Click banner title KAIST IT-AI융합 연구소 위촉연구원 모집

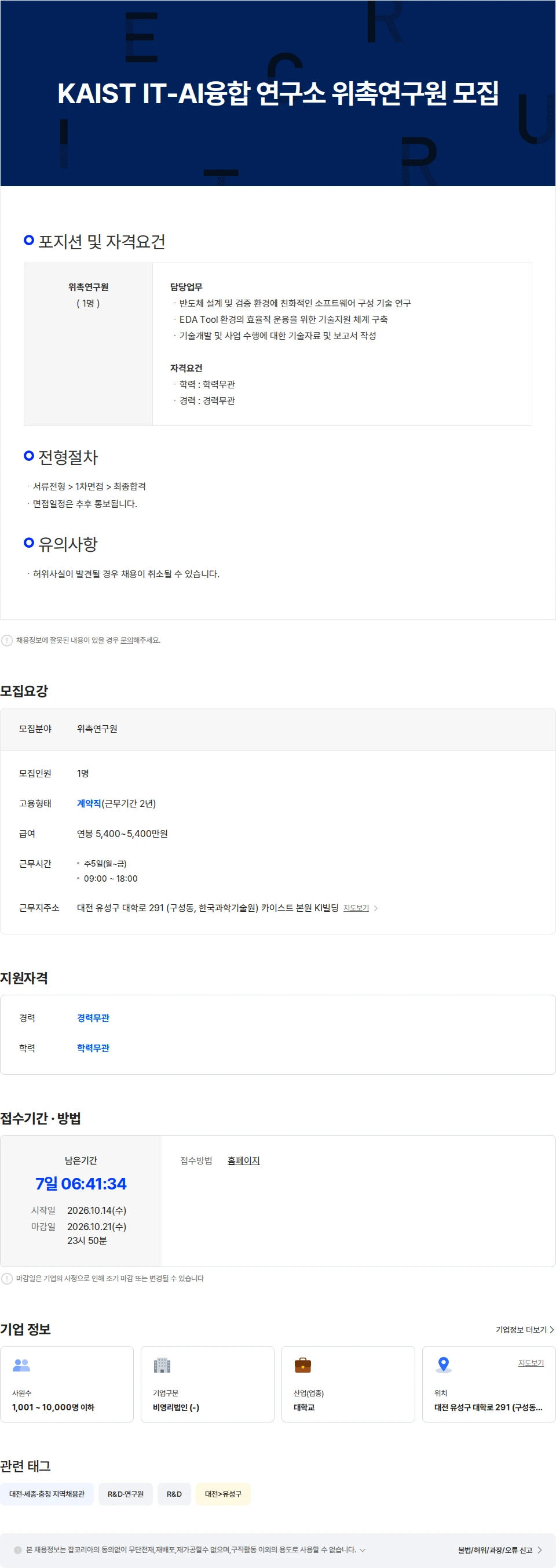click(x=278, y=93)
